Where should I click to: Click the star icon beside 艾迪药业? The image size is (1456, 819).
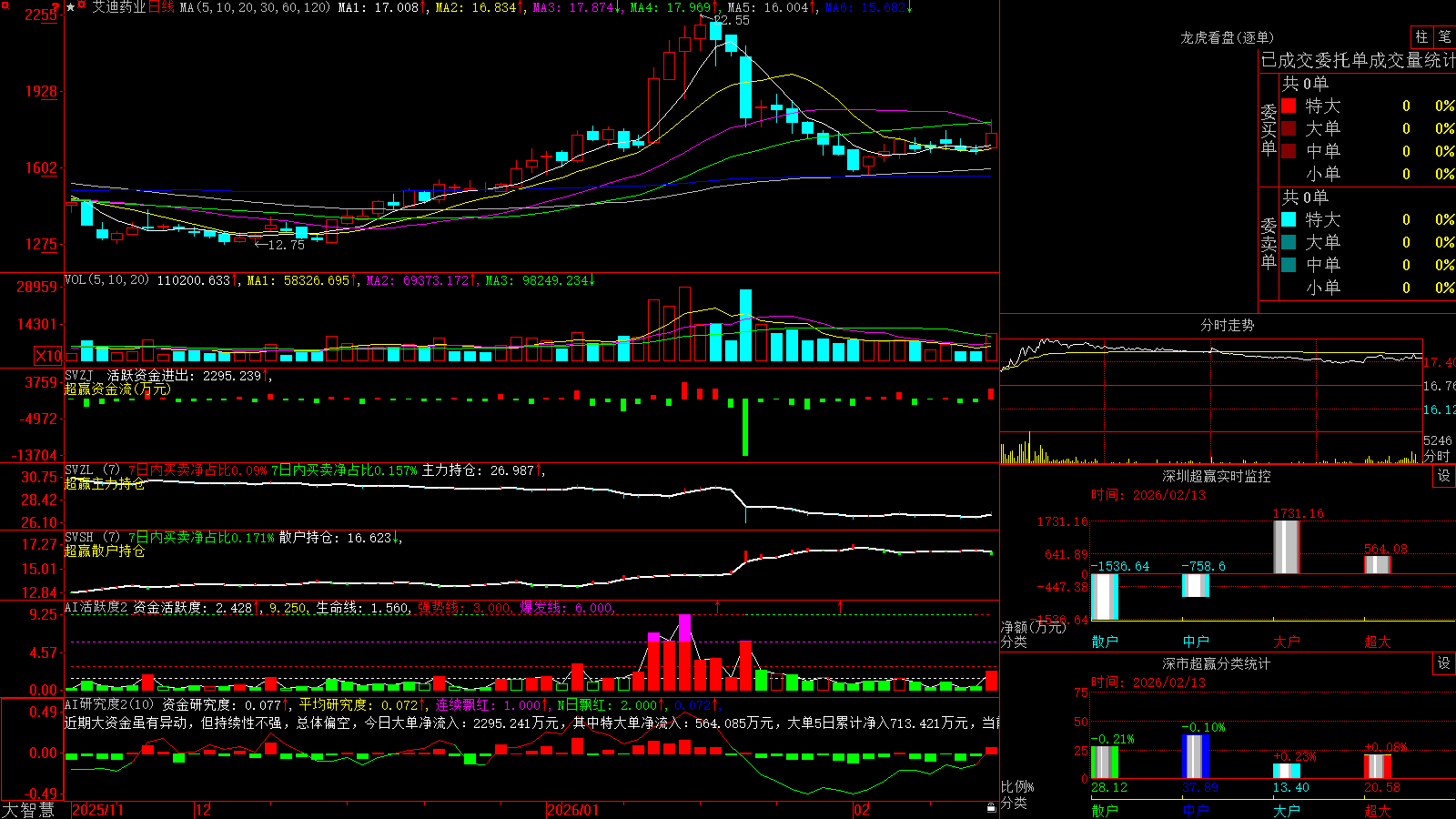click(70, 7)
